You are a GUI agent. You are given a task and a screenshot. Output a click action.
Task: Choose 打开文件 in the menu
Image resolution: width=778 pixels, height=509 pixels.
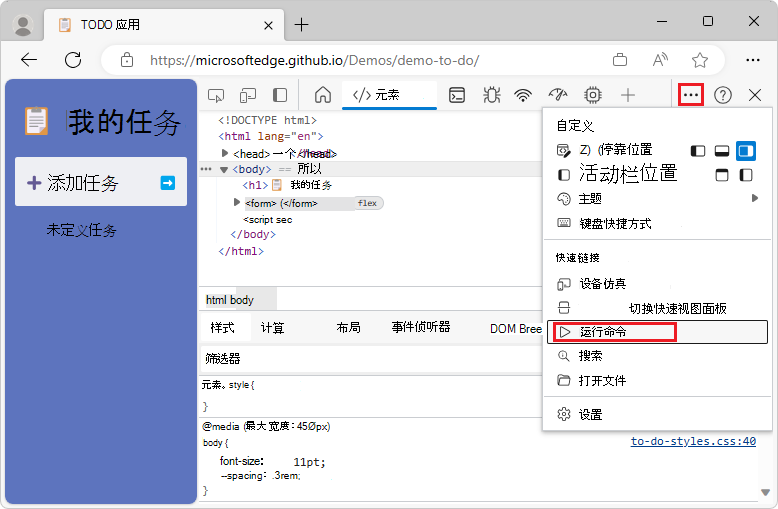(657, 381)
